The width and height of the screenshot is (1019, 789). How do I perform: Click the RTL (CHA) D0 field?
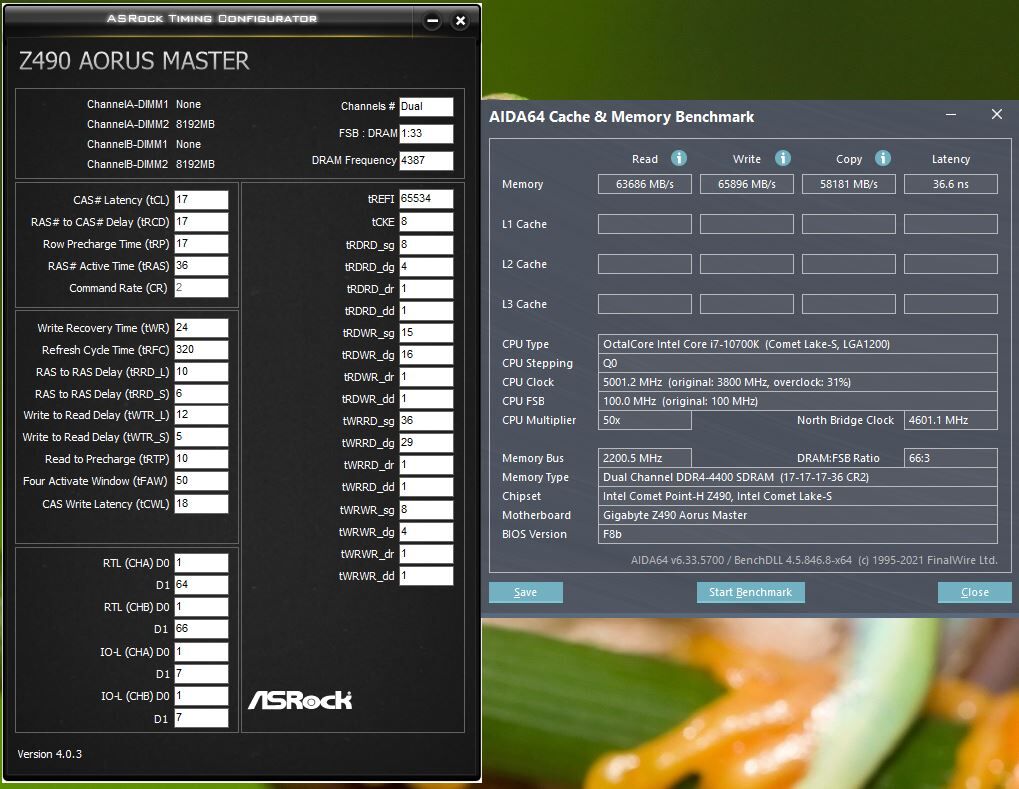[x=201, y=563]
